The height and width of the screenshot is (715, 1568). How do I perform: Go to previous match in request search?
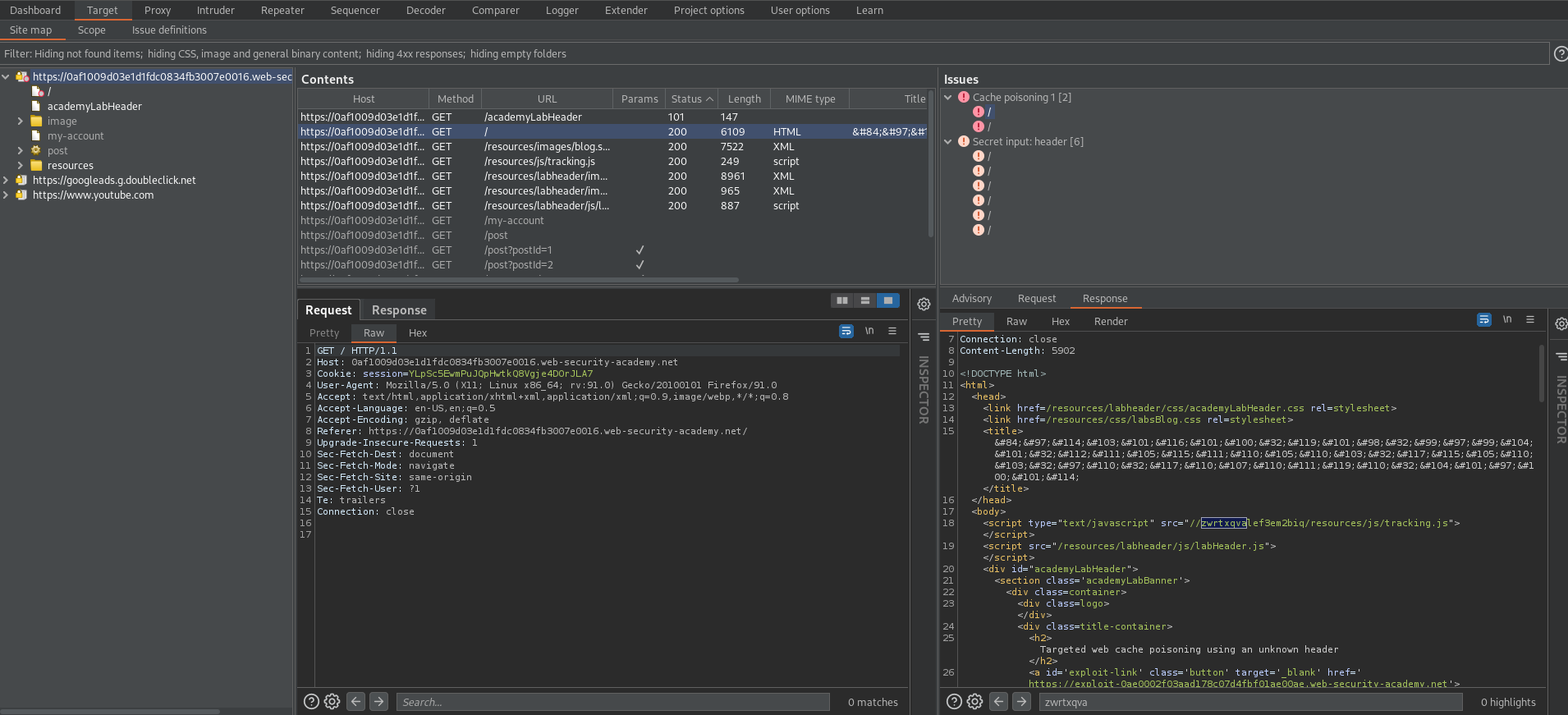click(x=355, y=702)
